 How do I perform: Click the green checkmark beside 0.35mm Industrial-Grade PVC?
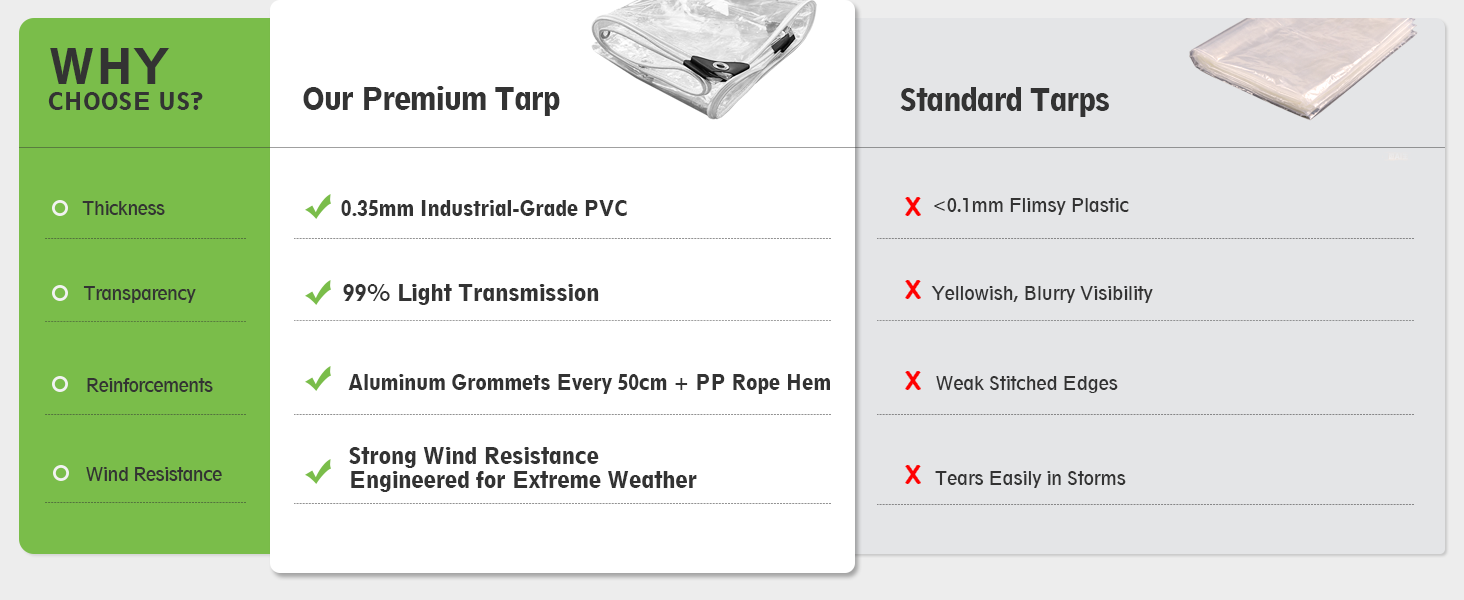(x=318, y=207)
